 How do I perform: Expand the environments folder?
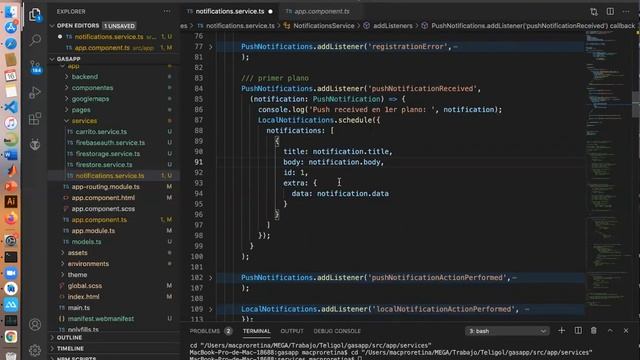[x=88, y=264]
